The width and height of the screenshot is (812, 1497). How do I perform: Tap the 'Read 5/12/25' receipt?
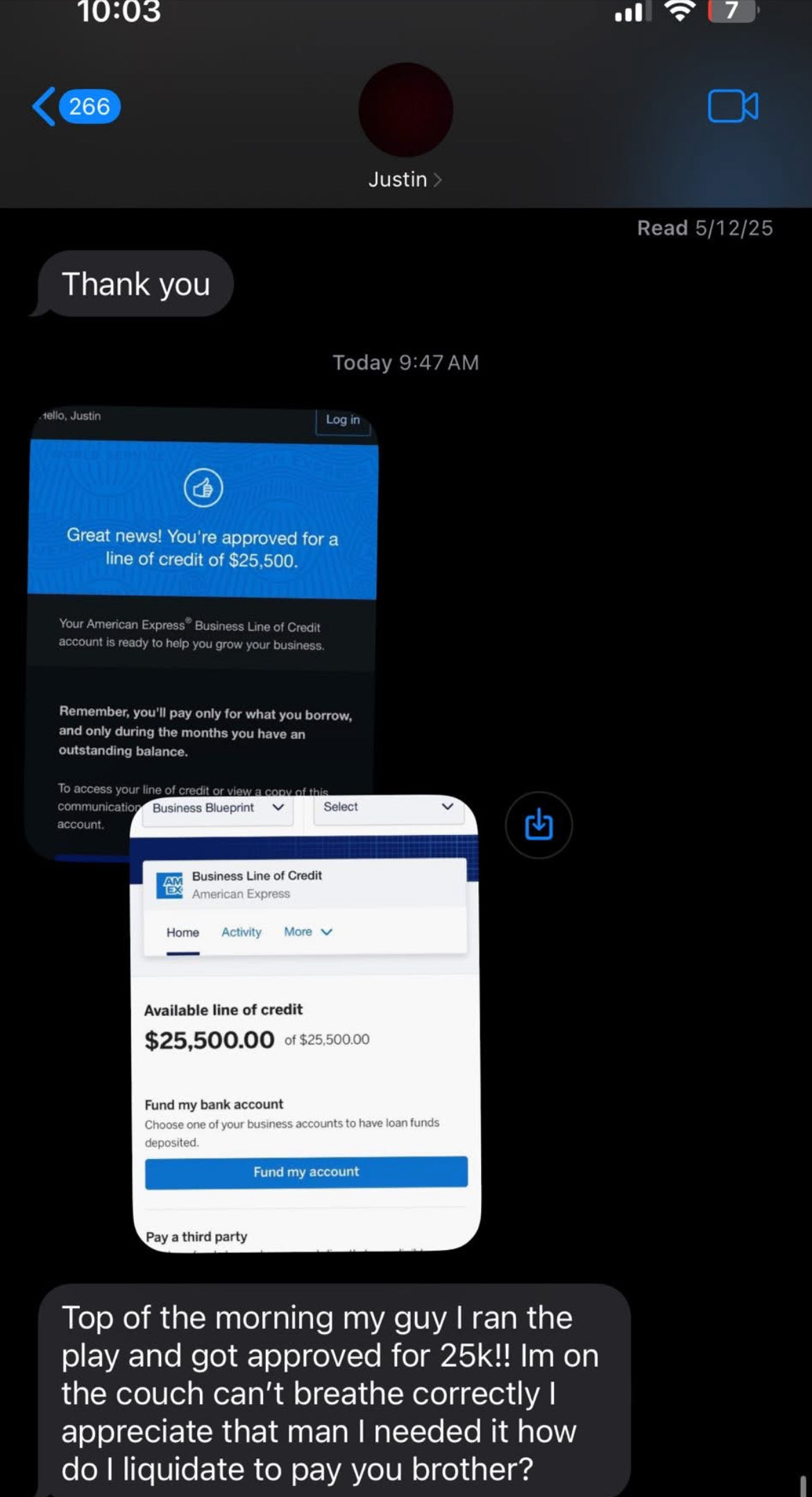(x=705, y=228)
